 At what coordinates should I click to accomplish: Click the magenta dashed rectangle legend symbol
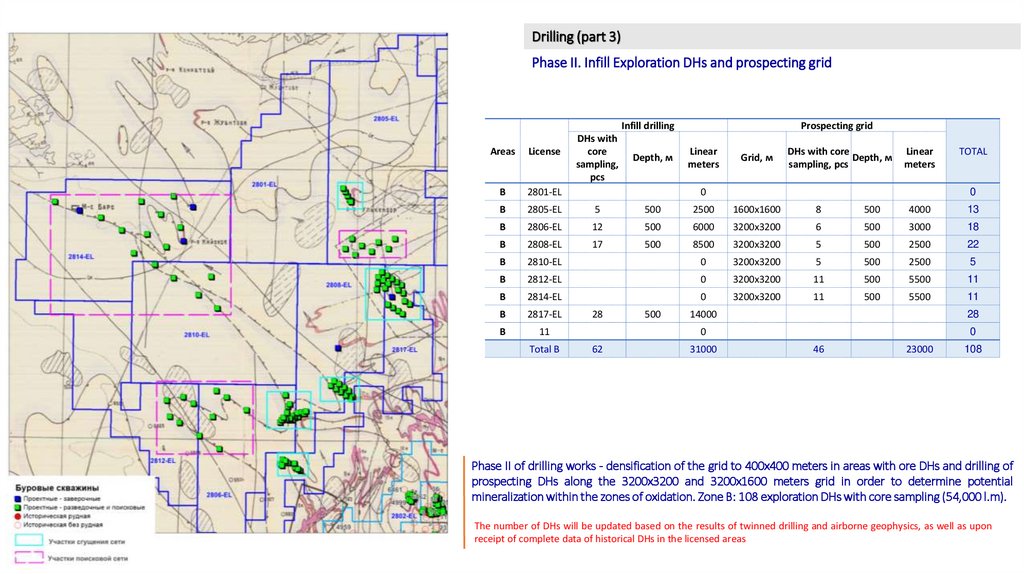coord(29,558)
